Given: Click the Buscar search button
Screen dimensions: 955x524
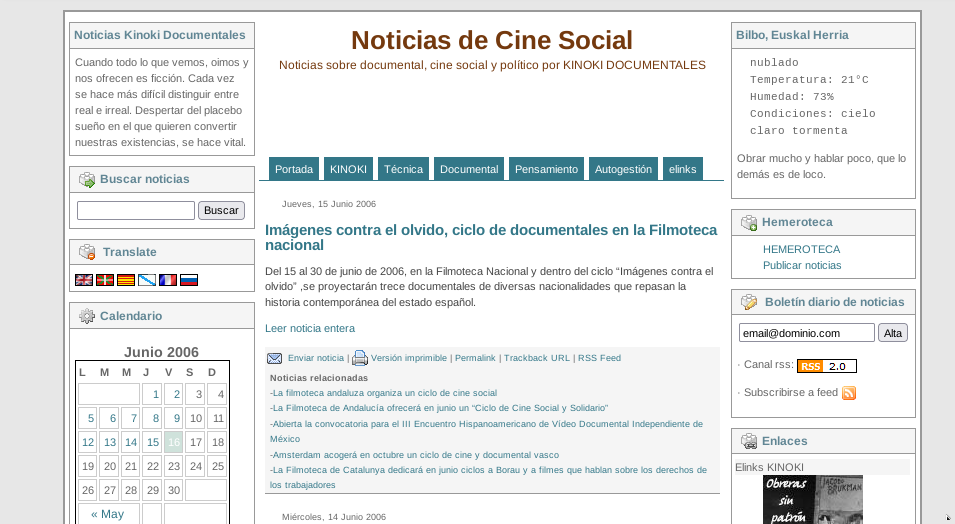Looking at the screenshot, I should coord(221,210).
